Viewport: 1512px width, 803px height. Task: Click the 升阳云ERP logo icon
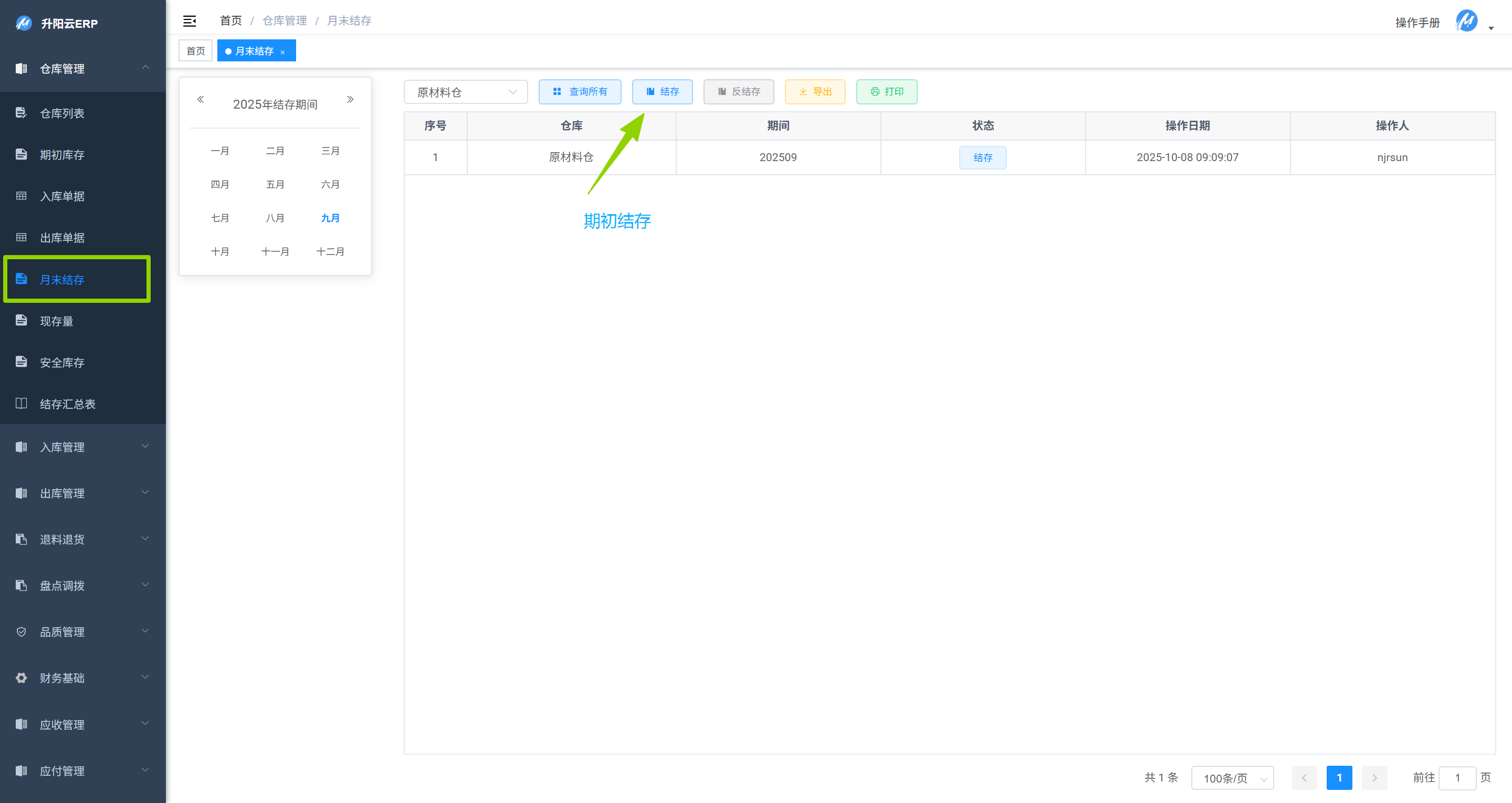(24, 24)
